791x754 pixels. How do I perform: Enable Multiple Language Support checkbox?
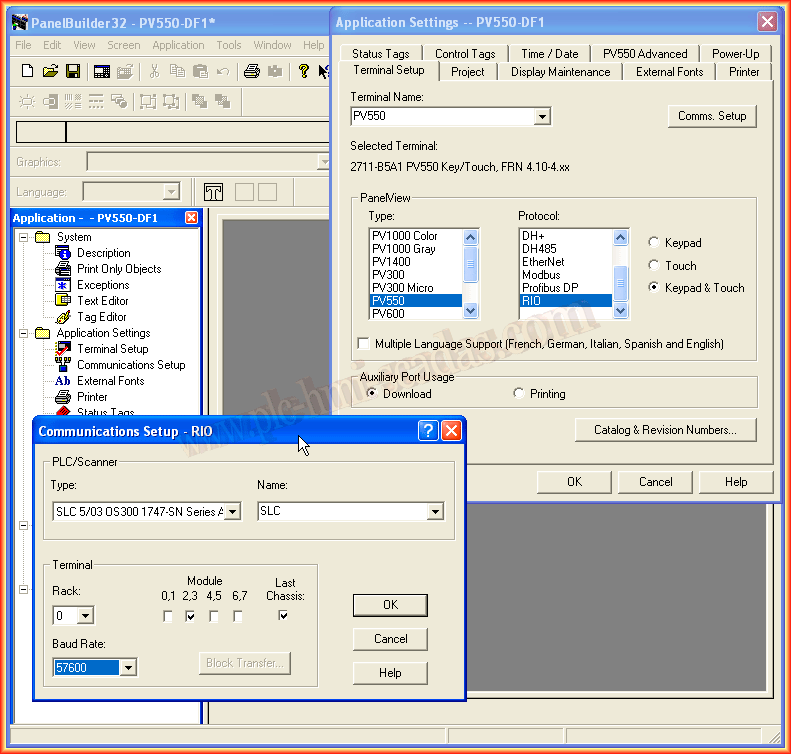point(363,344)
